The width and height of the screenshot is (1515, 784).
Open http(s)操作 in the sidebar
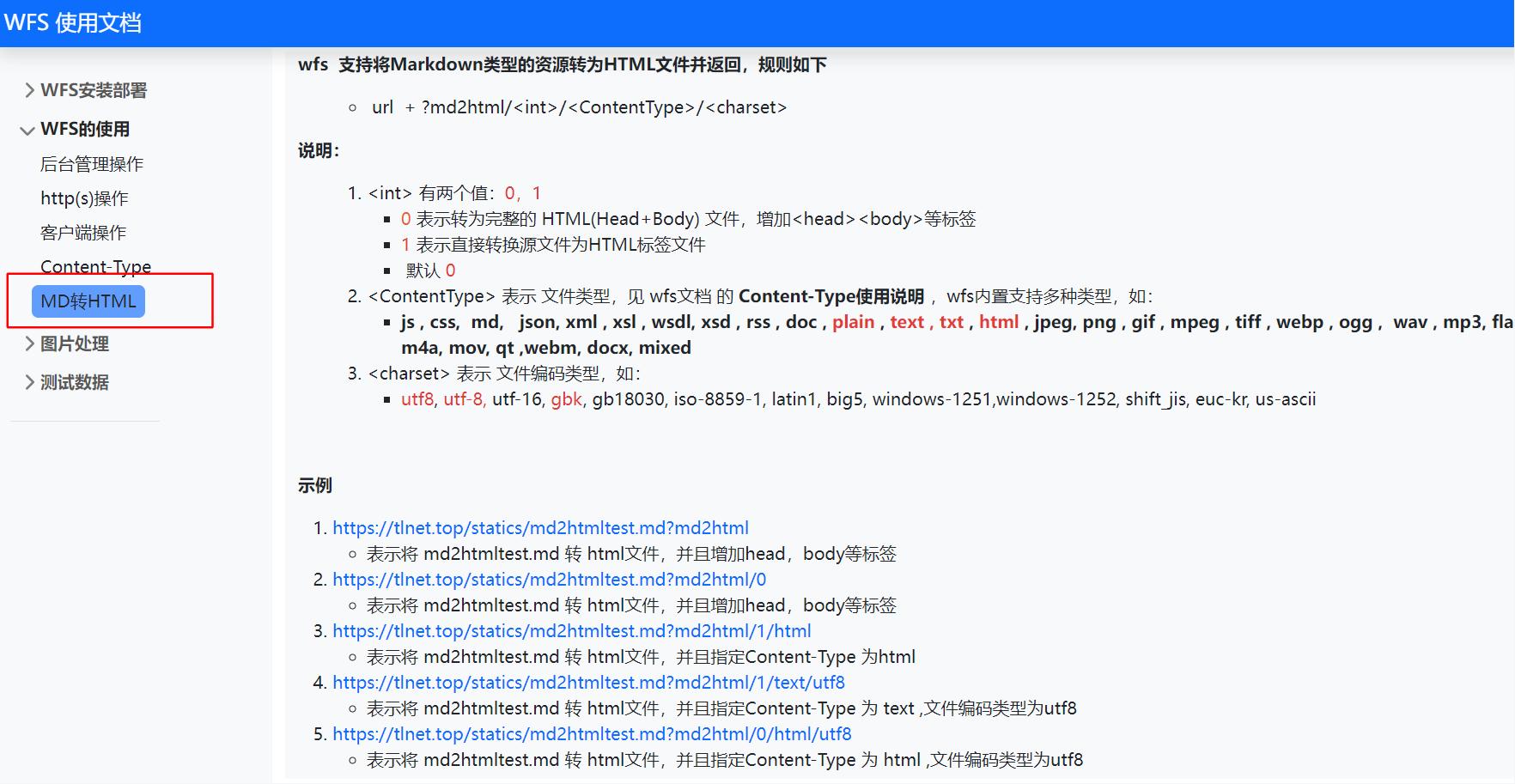coord(84,198)
